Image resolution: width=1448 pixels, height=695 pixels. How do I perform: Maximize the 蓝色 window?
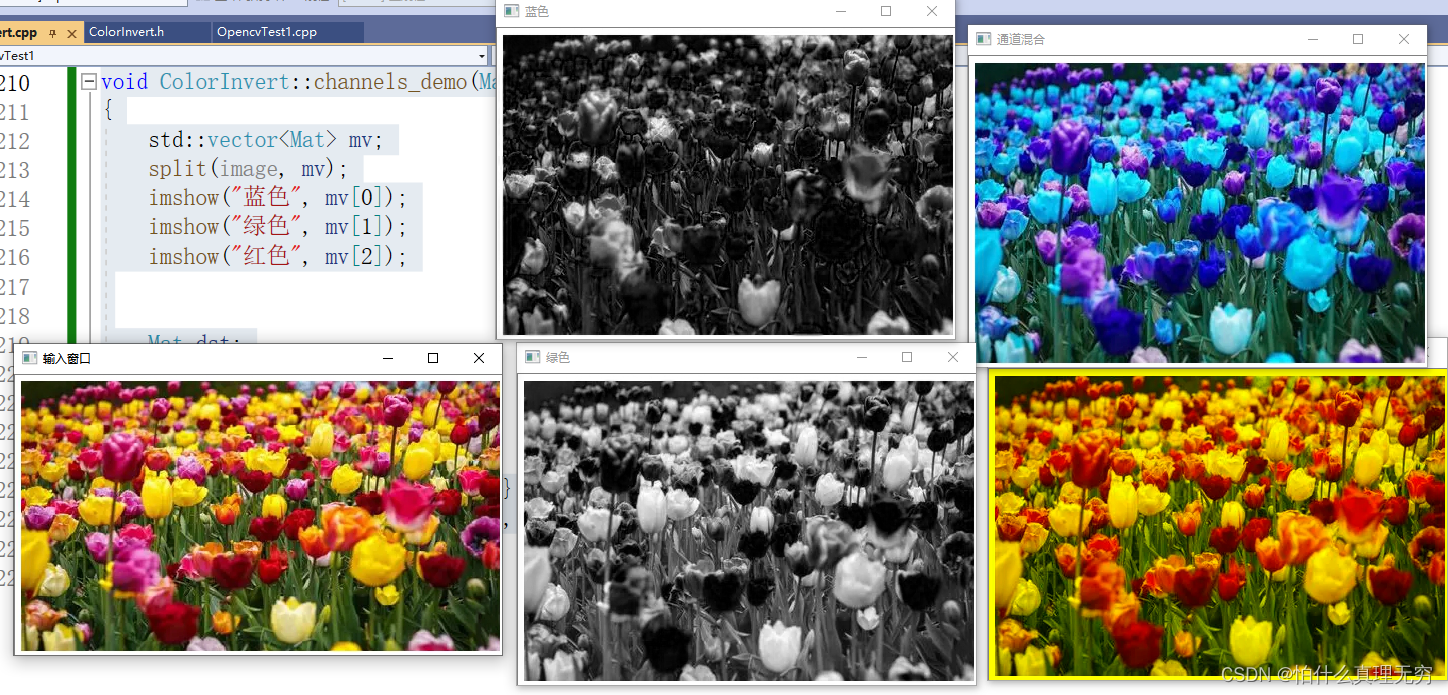[x=886, y=11]
